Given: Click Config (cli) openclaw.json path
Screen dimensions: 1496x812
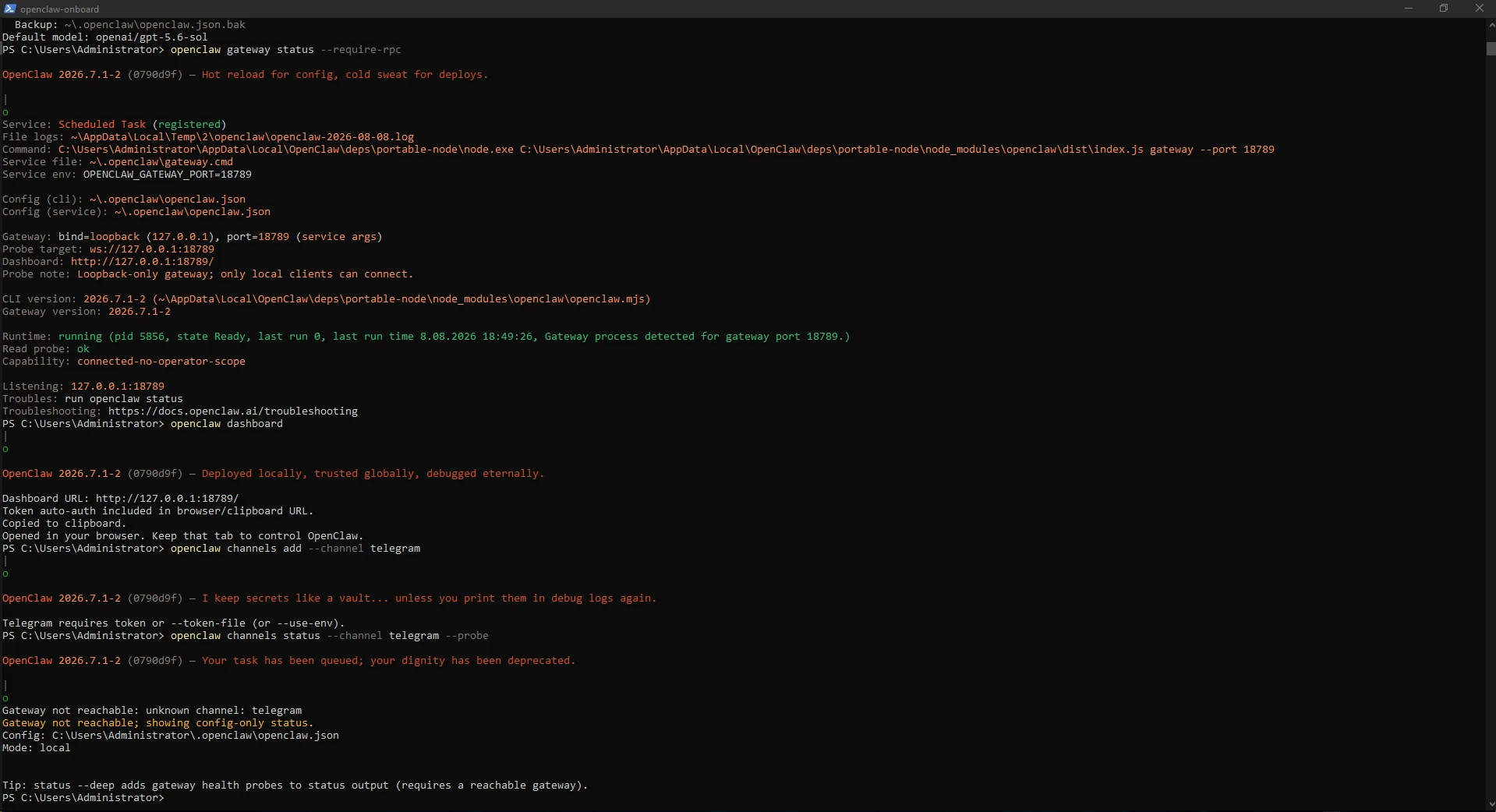Looking at the screenshot, I should tap(168, 199).
